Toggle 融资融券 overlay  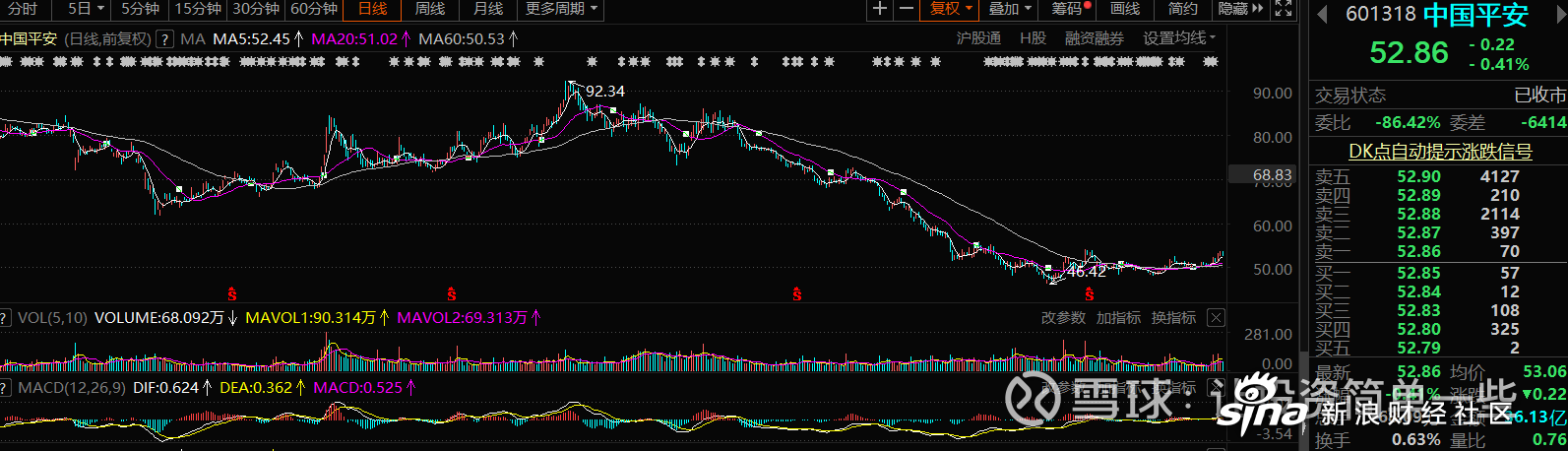point(1094,38)
